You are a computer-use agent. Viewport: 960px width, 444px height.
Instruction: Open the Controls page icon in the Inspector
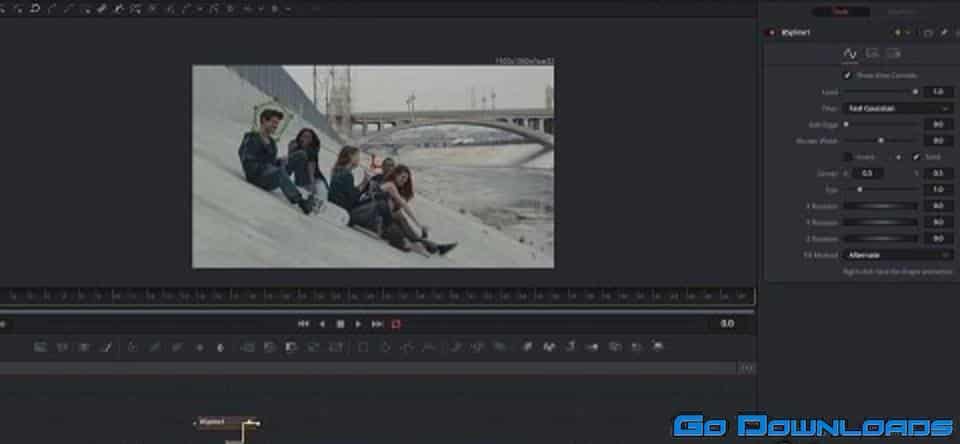[850, 53]
